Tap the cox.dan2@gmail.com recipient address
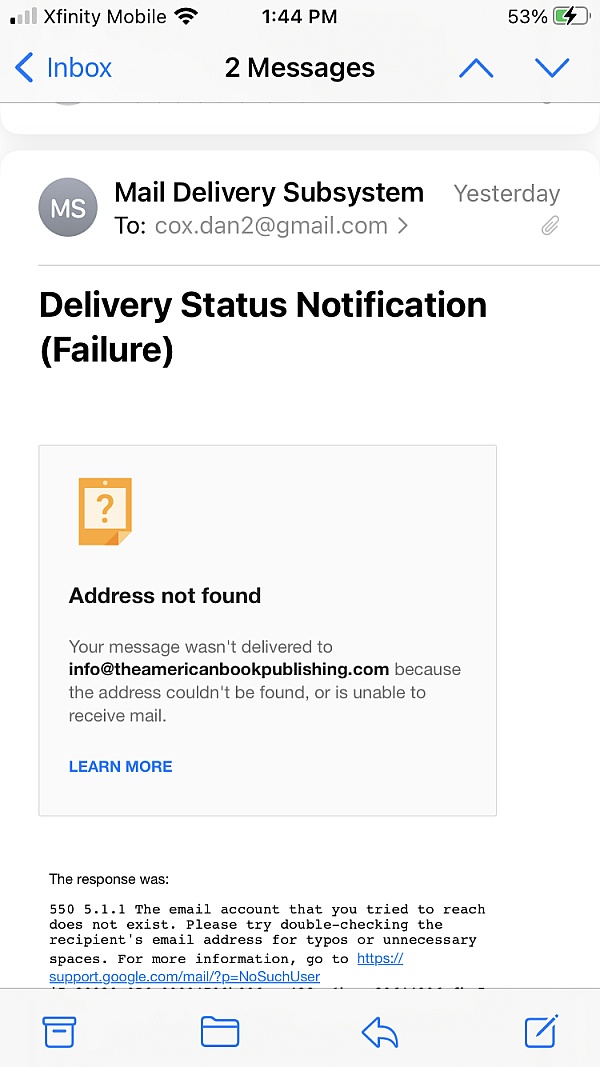600x1067 pixels. [271, 226]
